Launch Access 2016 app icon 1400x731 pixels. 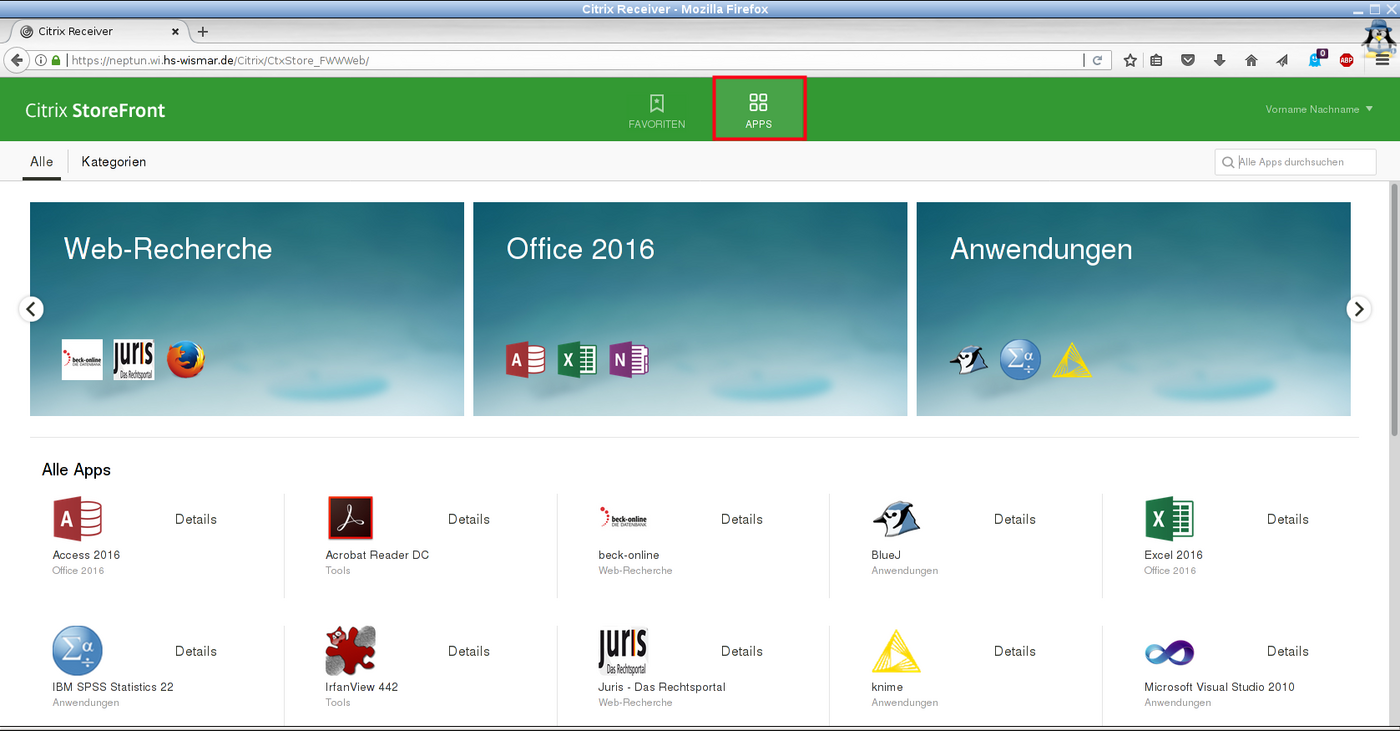[x=78, y=518]
